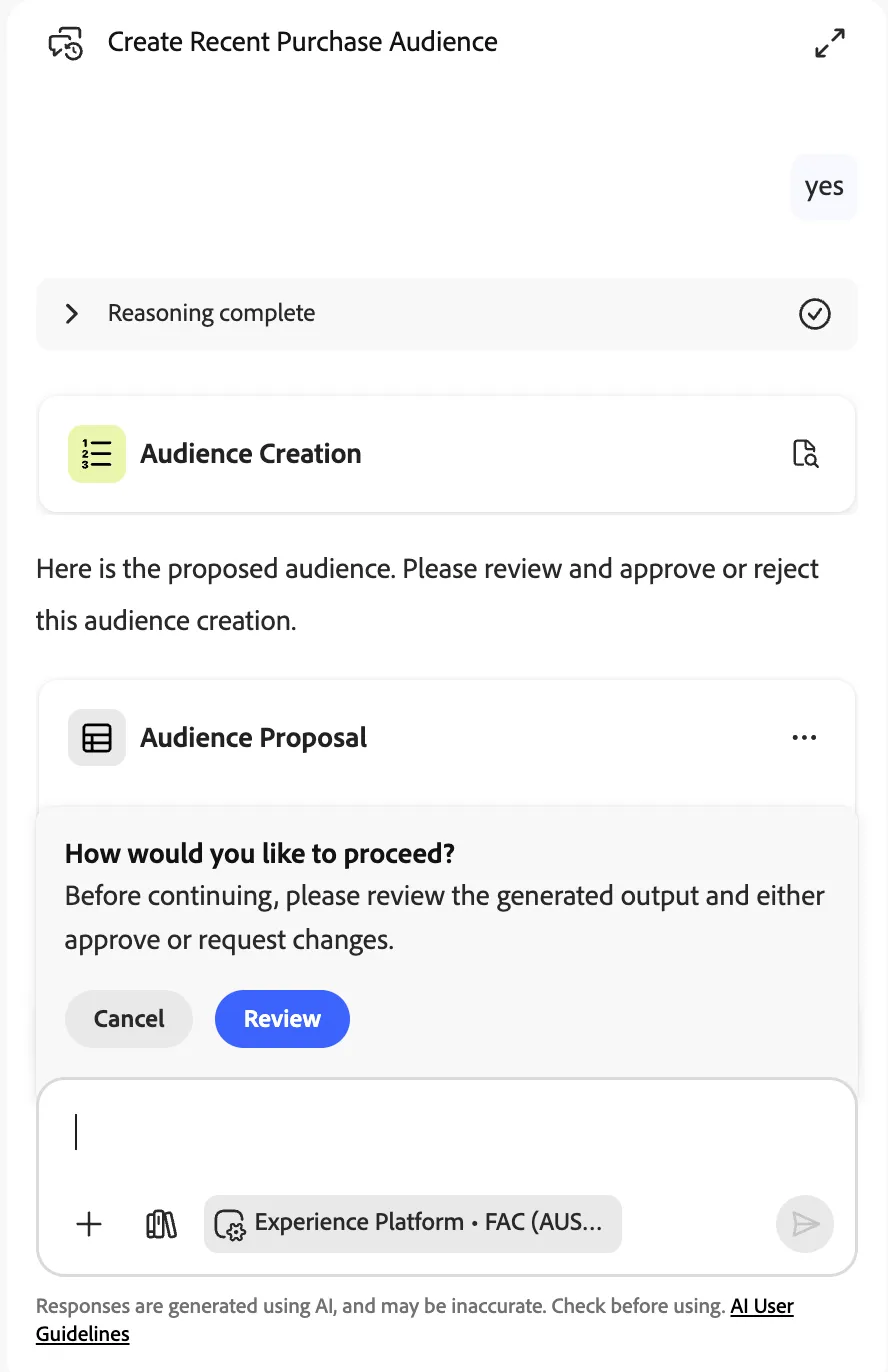Open the prompt library books icon
The image size is (888, 1372).
pos(161,1224)
